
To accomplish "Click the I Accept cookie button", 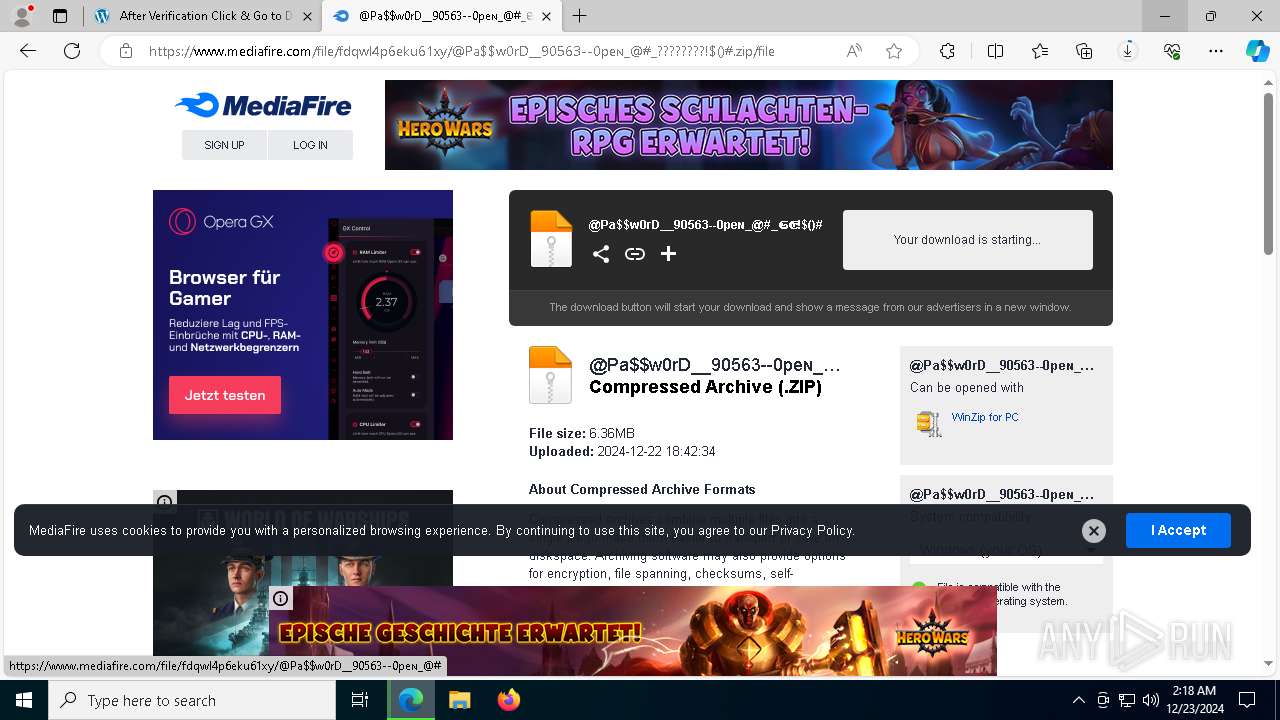I will (1178, 530).
